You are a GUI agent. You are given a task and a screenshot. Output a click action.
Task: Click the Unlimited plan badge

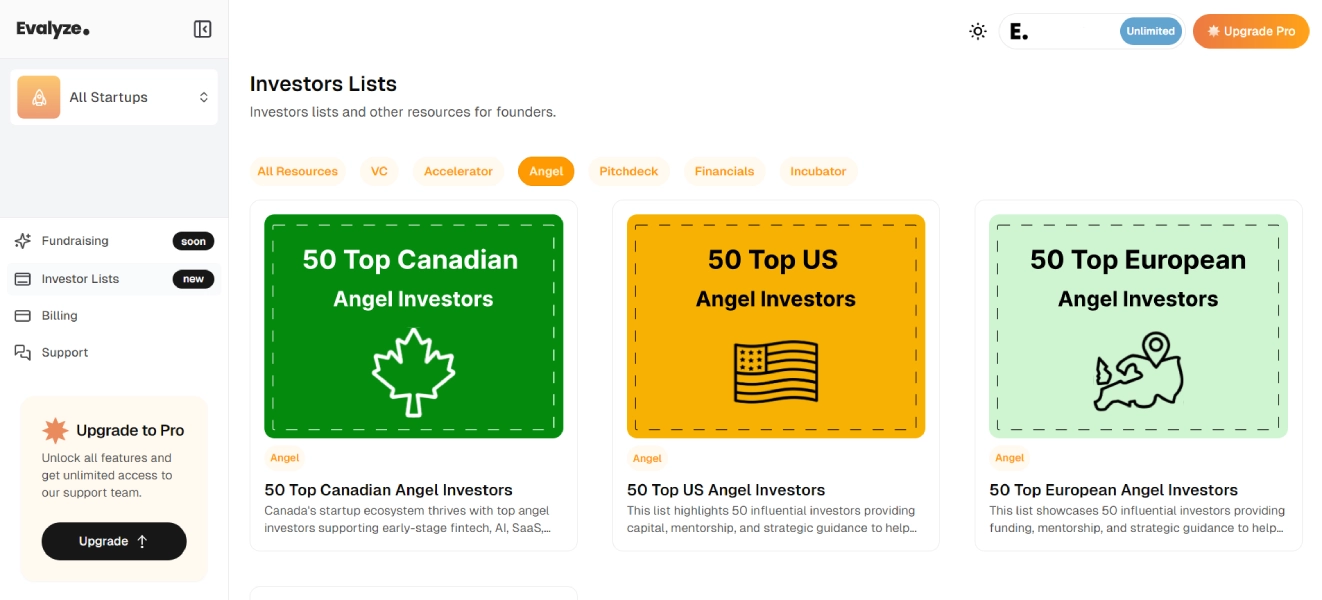coord(1150,31)
